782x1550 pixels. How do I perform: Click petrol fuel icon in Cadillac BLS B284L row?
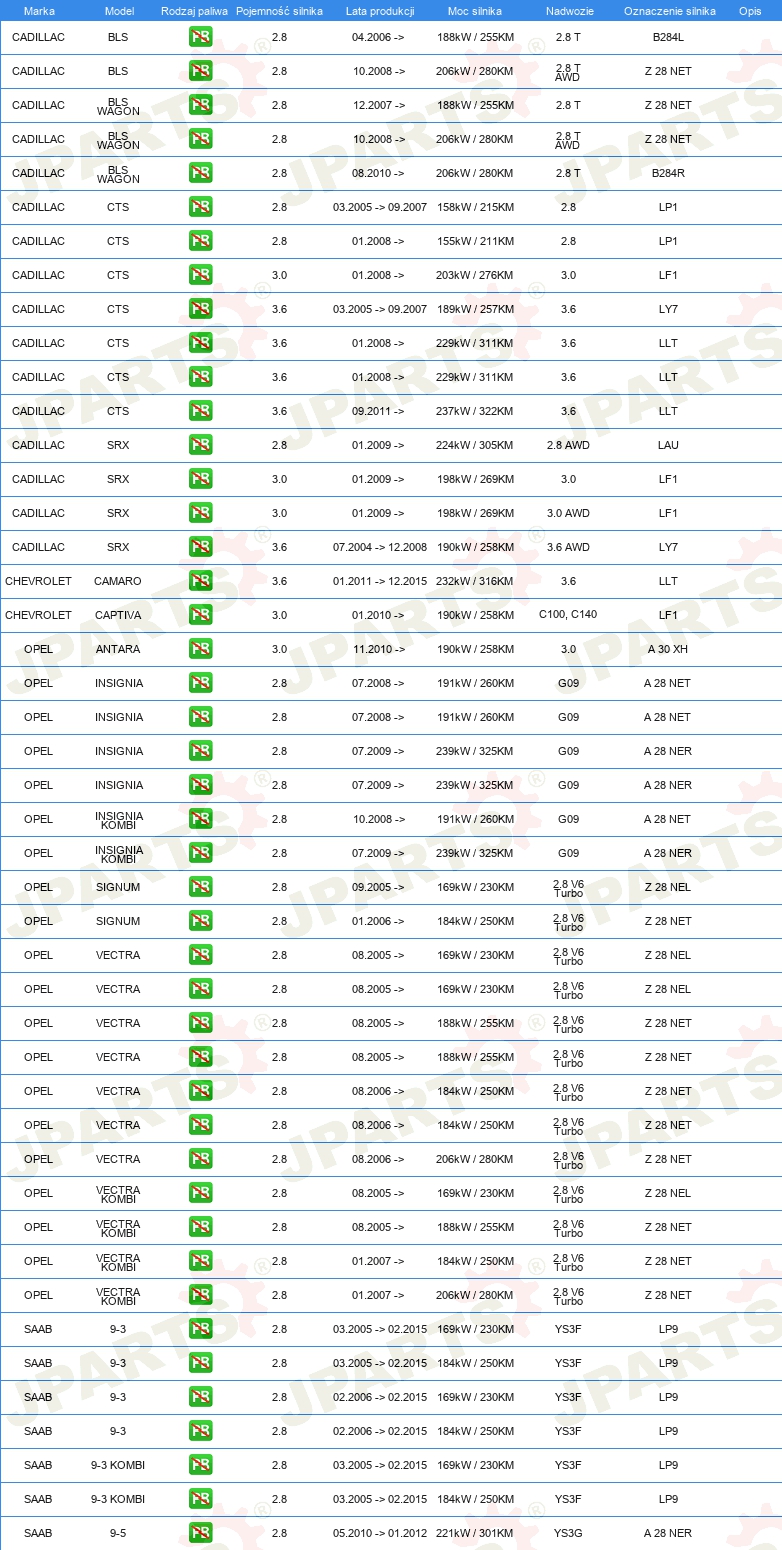click(x=200, y=37)
